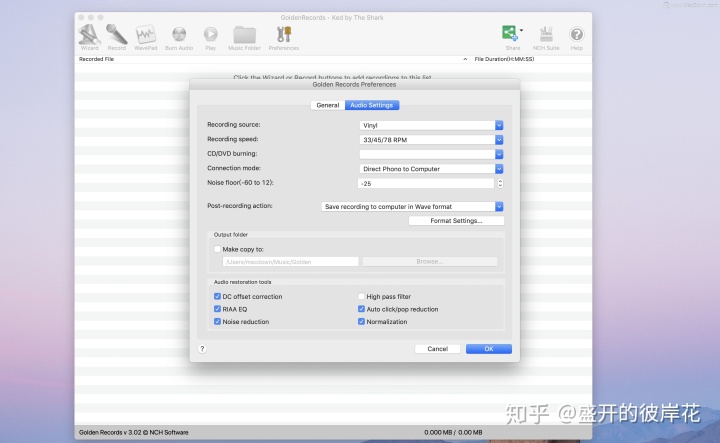Click the 0.000 MB size status text
The width and height of the screenshot is (720, 443).
click(x=453, y=432)
